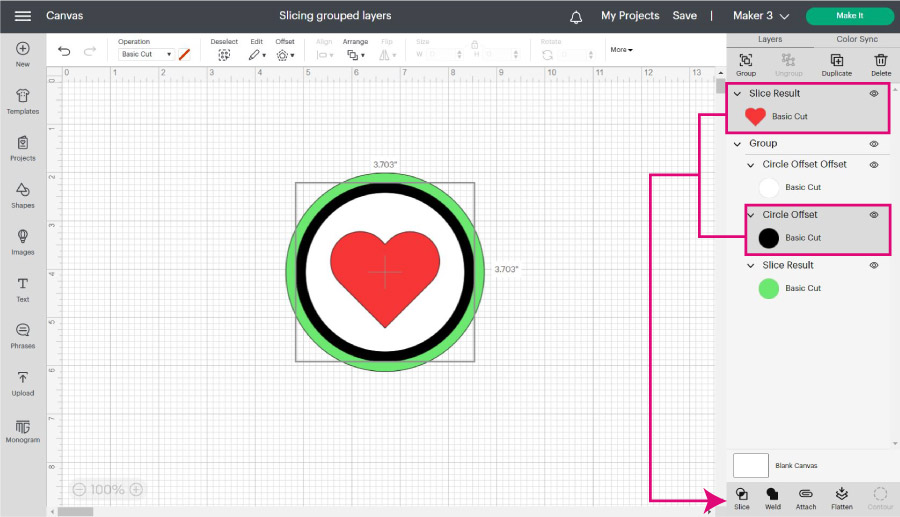Open My Projects
This screenshot has width=900, height=517.
(630, 16)
